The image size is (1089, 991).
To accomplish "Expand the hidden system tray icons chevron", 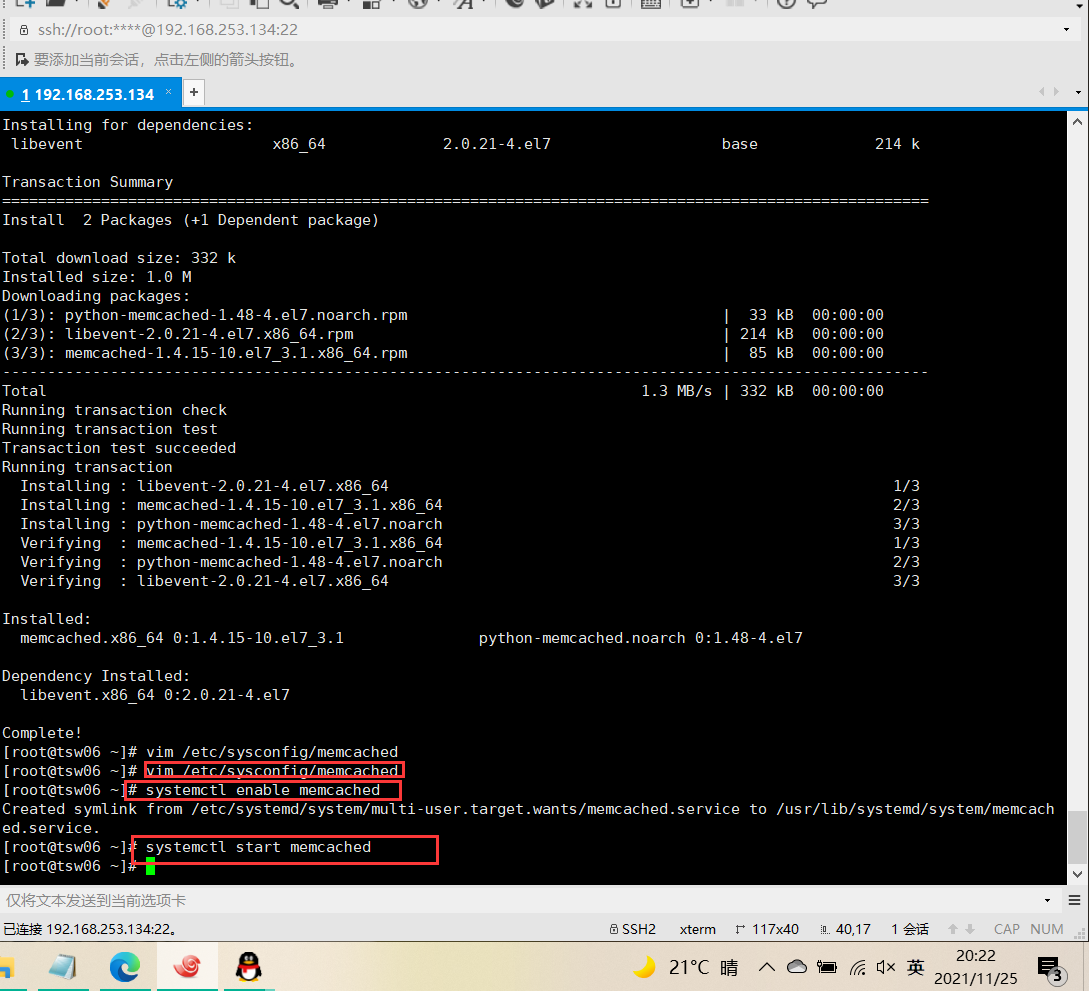I will 767,967.
